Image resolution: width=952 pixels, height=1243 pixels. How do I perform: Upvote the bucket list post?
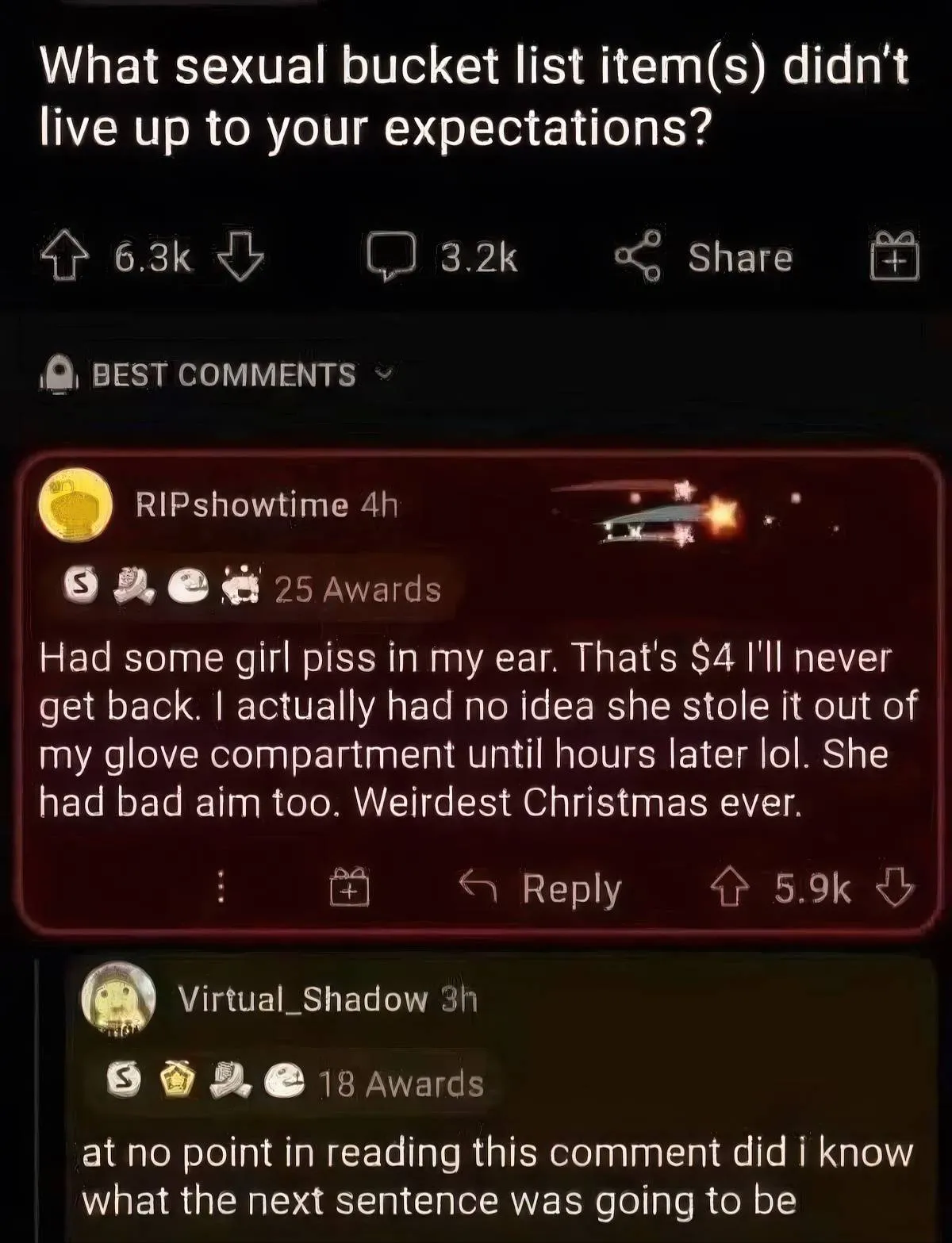65,256
